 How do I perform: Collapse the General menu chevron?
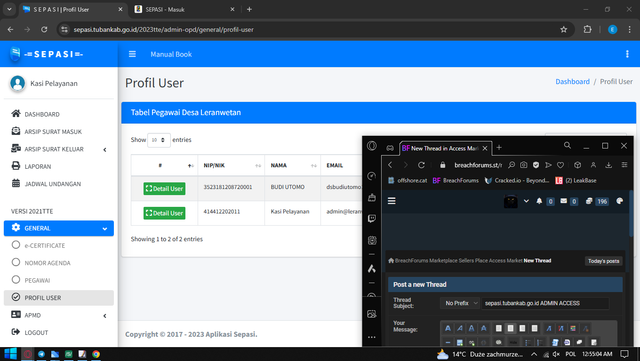point(105,229)
